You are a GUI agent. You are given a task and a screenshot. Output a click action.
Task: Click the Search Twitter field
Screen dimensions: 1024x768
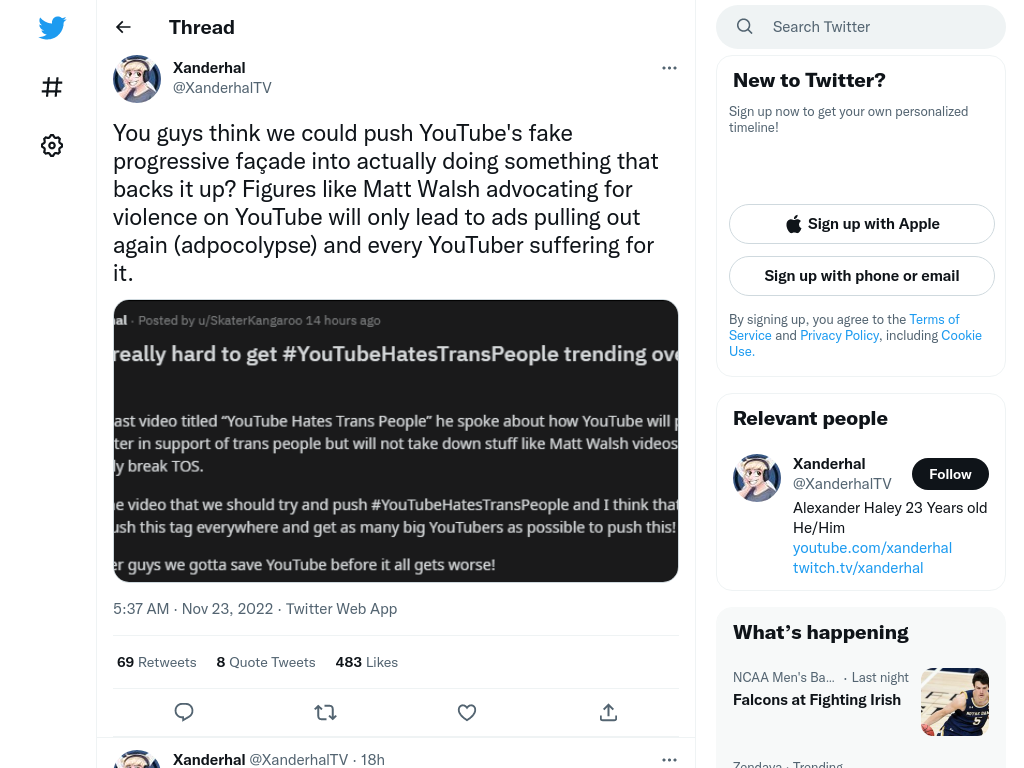click(x=861, y=27)
